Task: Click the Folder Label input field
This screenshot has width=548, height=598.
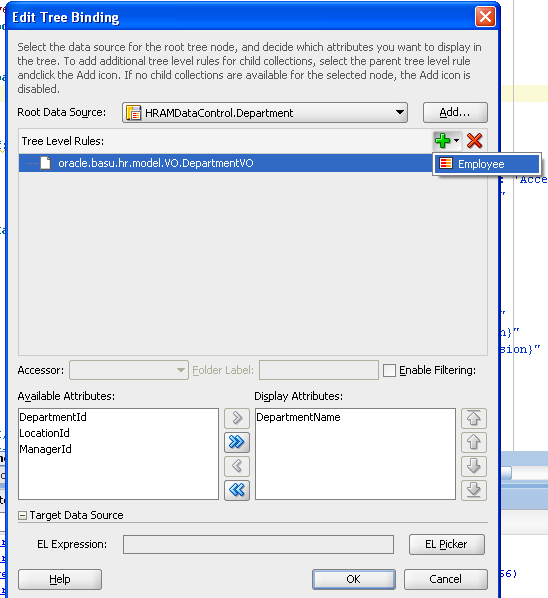Action: (x=319, y=370)
